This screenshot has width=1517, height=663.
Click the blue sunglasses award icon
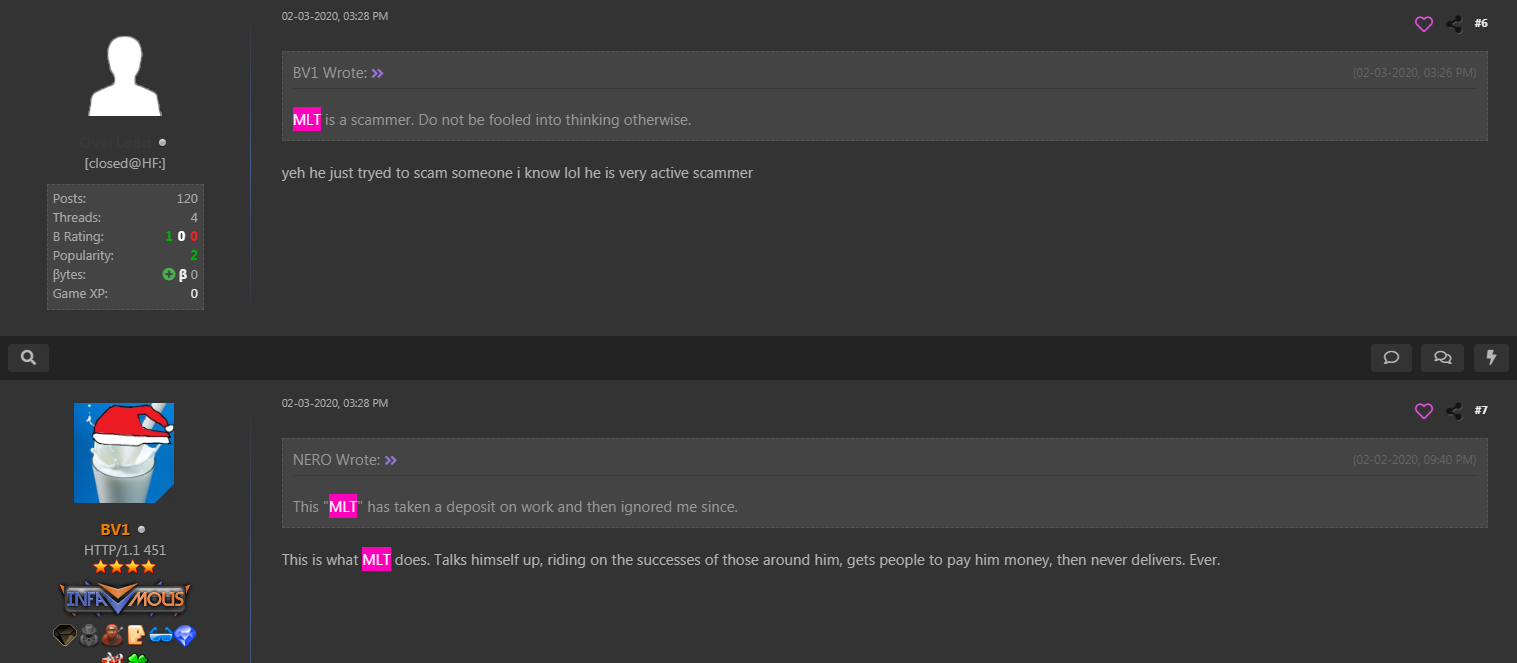160,635
